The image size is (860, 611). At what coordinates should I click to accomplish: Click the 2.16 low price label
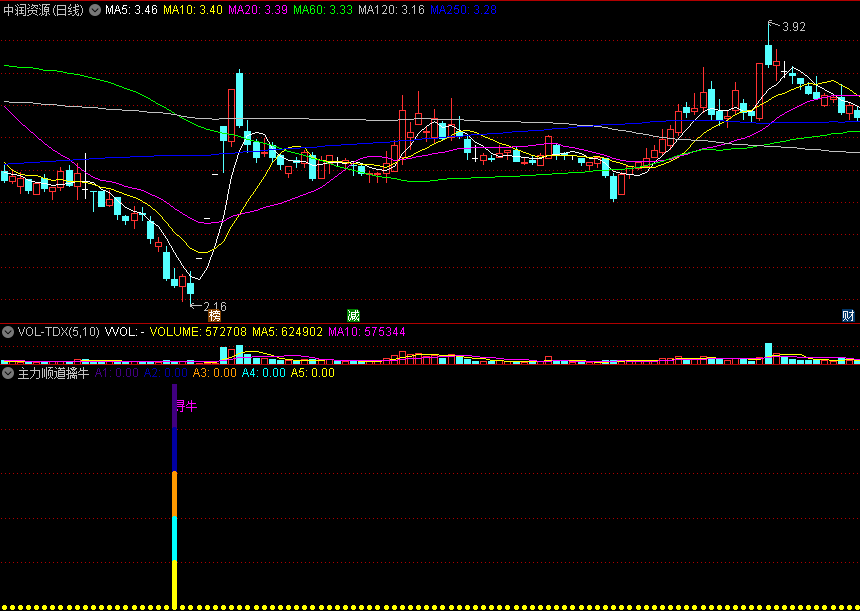[214, 307]
